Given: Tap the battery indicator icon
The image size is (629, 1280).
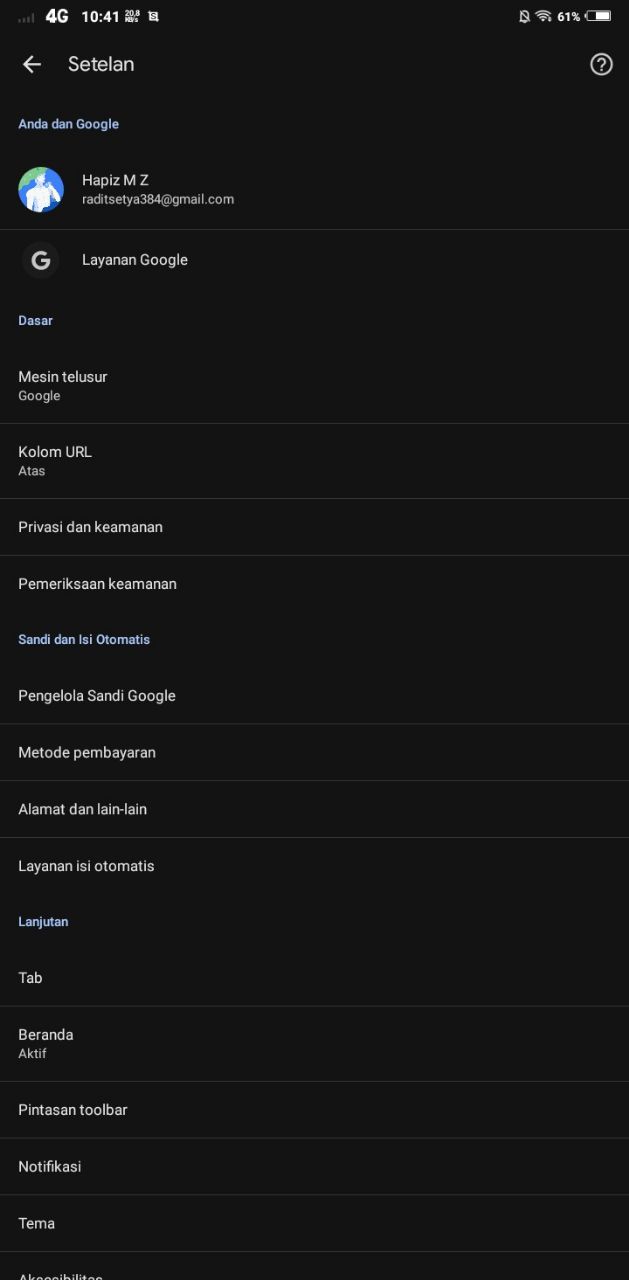Looking at the screenshot, I should [x=598, y=17].
